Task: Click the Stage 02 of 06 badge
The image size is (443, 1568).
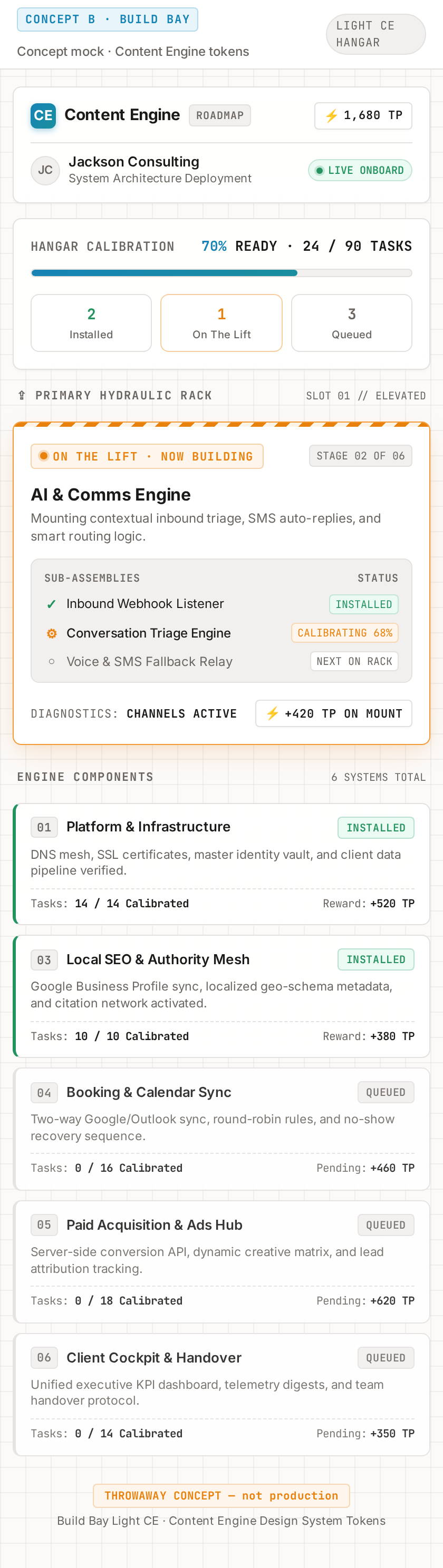Action: [361, 456]
